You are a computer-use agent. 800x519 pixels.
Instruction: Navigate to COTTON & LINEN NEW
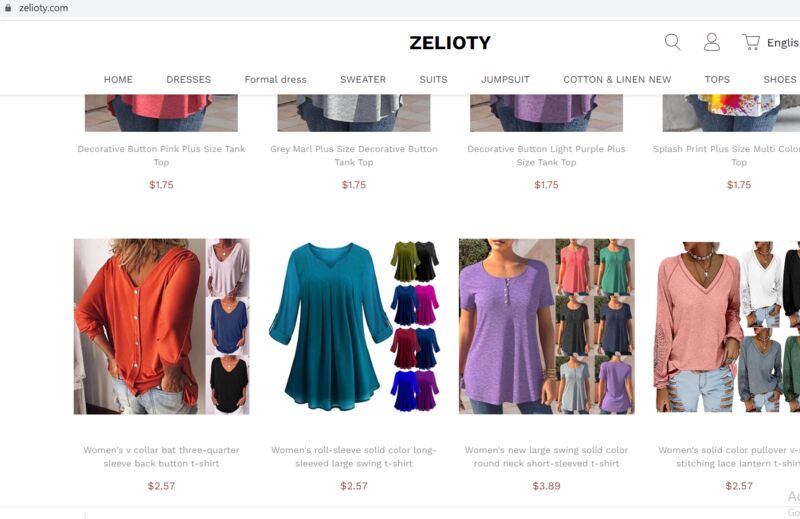pyautogui.click(x=617, y=80)
